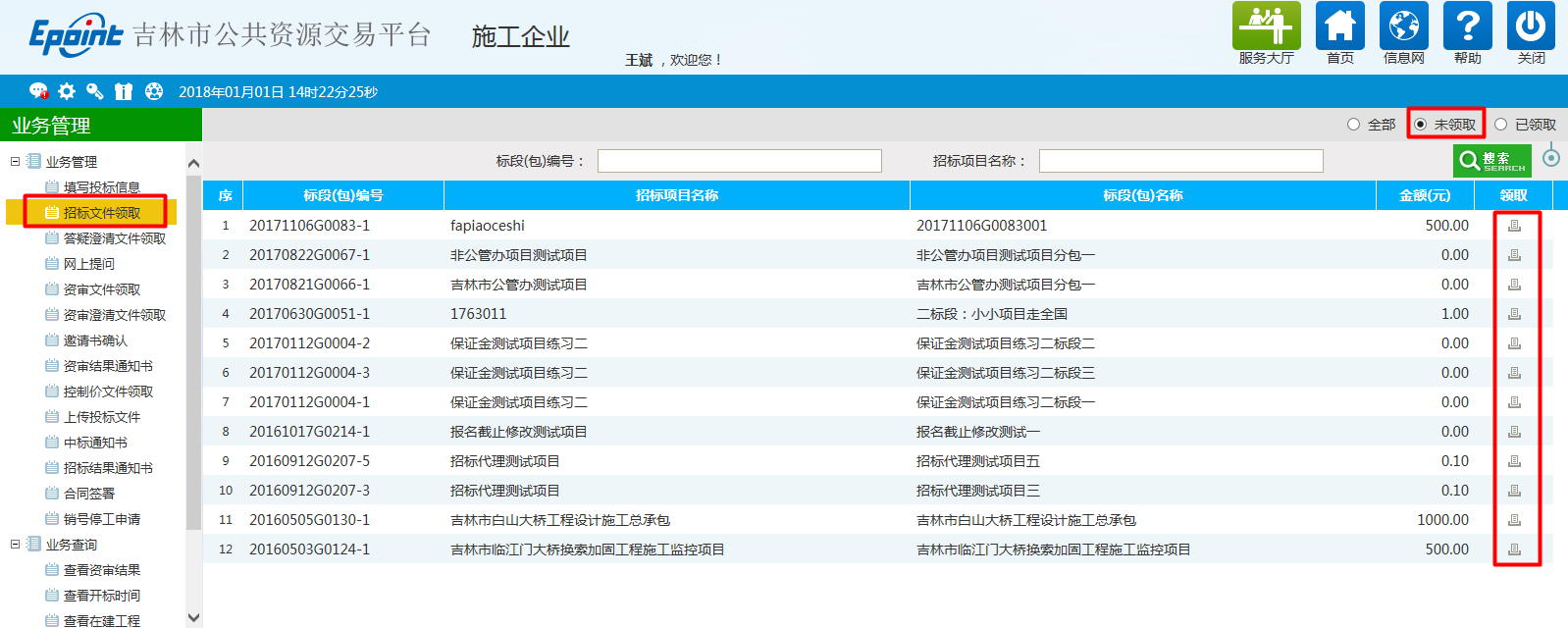Collapse the 业务查询 tree node
The image size is (1568, 628).
[15, 544]
